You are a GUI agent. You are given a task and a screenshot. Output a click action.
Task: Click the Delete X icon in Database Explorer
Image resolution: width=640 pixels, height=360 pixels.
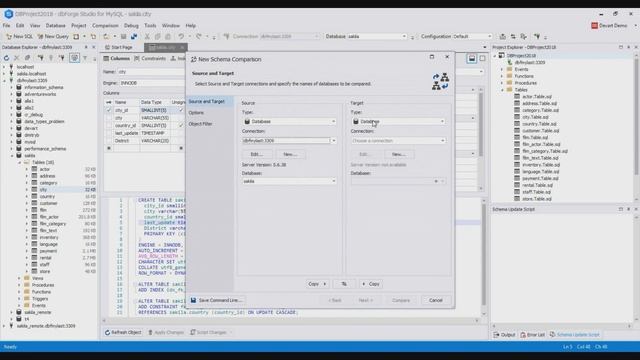point(17,58)
